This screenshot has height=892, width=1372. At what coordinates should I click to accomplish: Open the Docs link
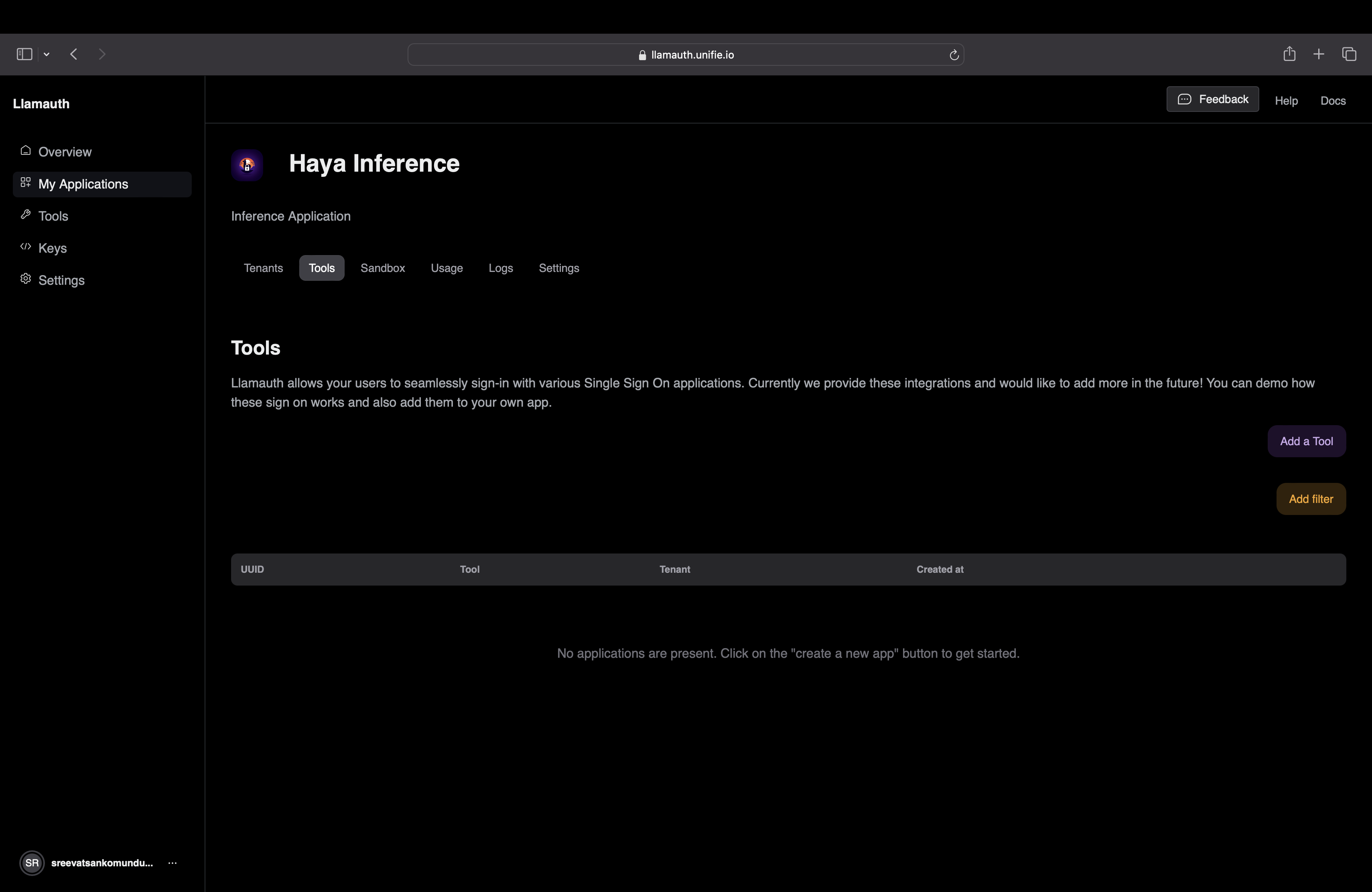[1333, 101]
